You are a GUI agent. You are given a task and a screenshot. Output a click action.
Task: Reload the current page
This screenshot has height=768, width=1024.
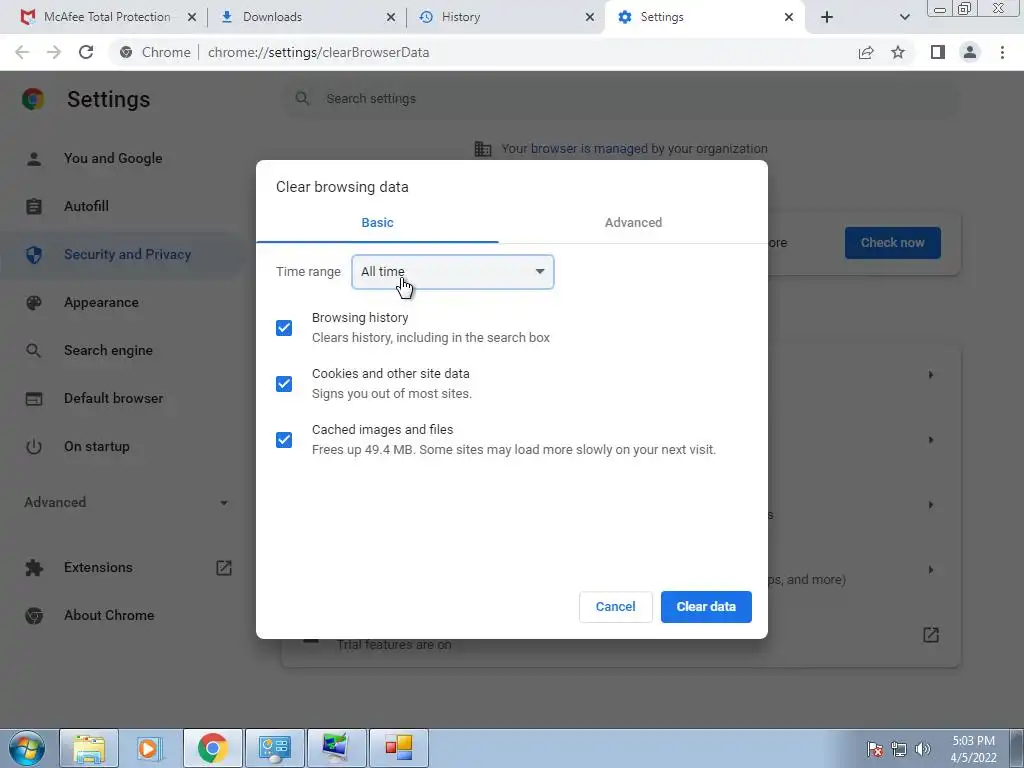(86, 52)
